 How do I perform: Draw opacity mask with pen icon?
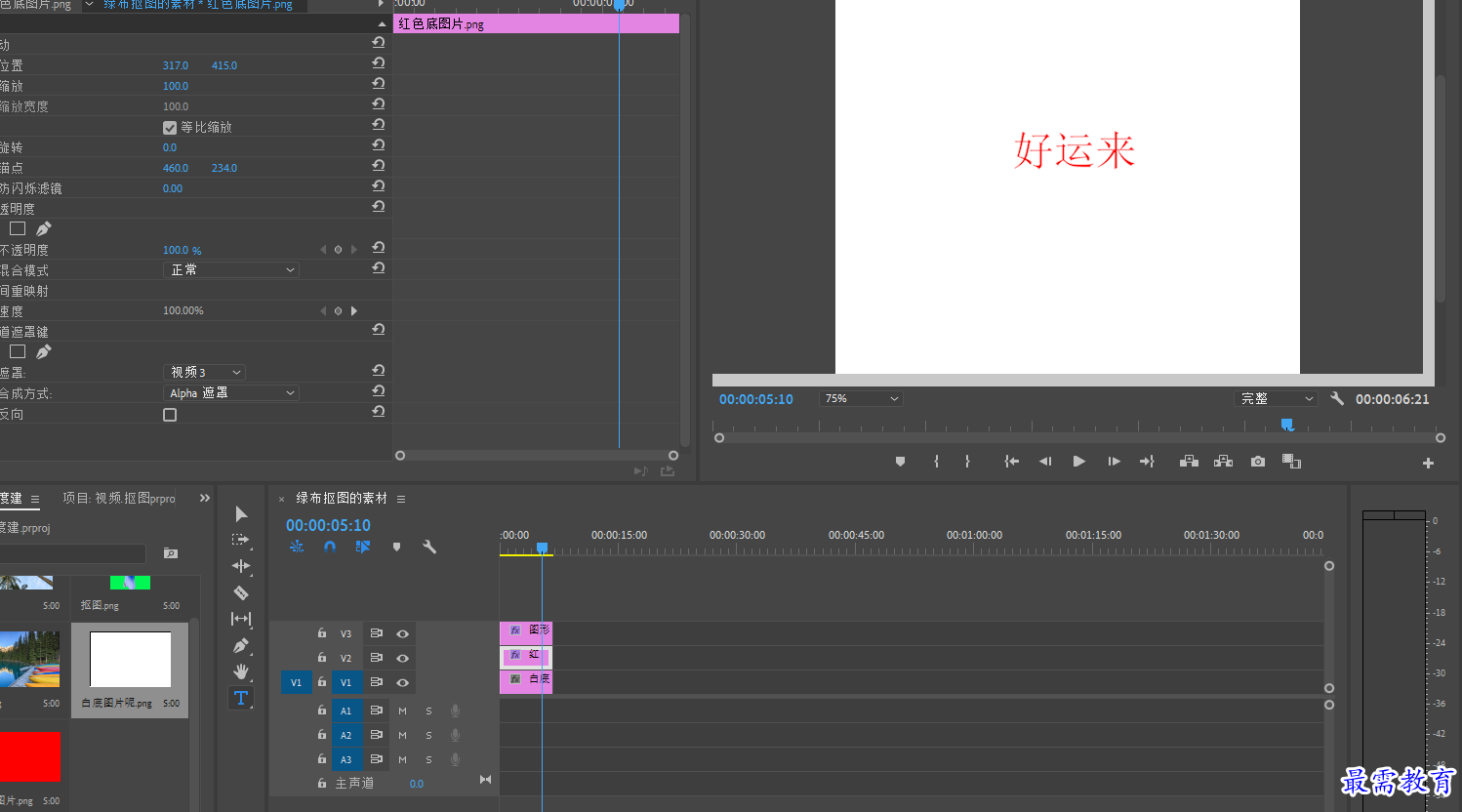point(43,228)
